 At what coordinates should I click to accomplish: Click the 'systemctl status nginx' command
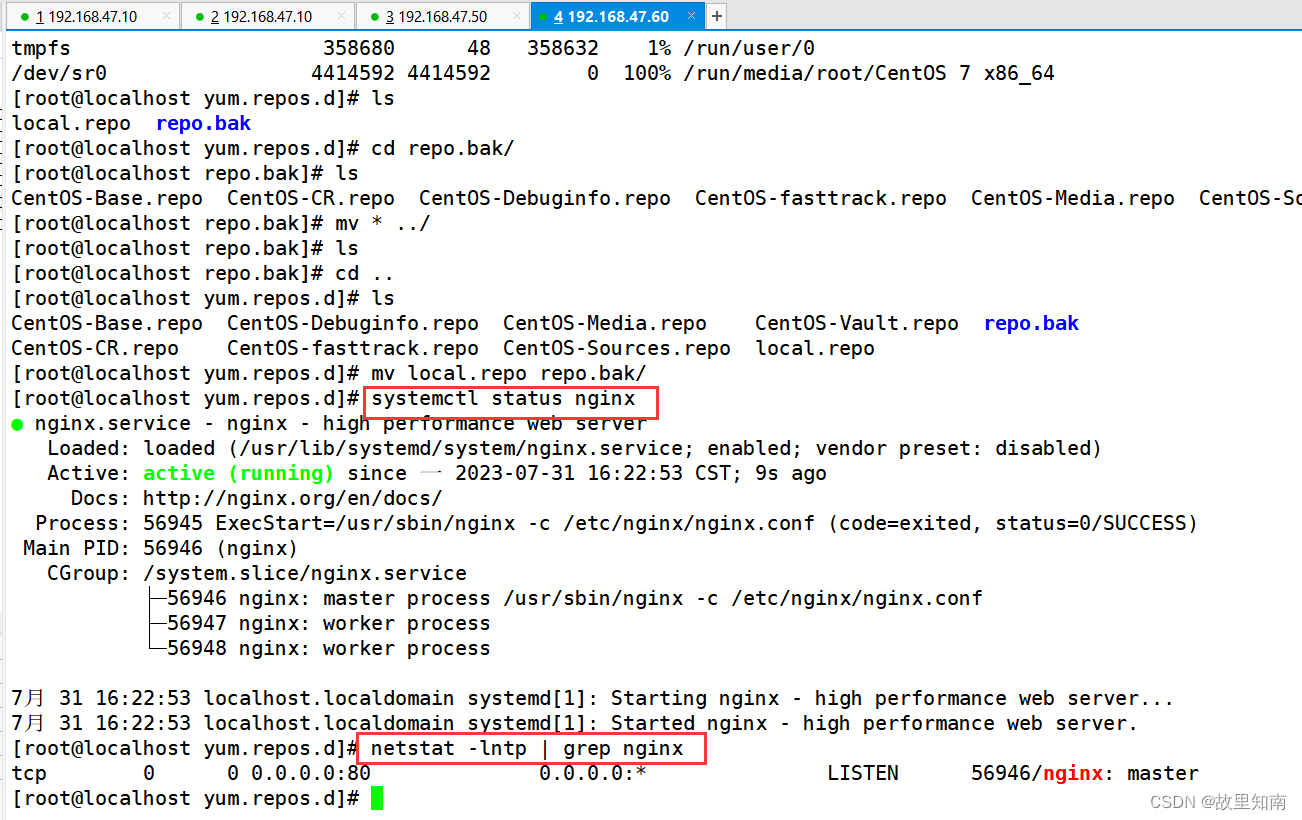503,398
